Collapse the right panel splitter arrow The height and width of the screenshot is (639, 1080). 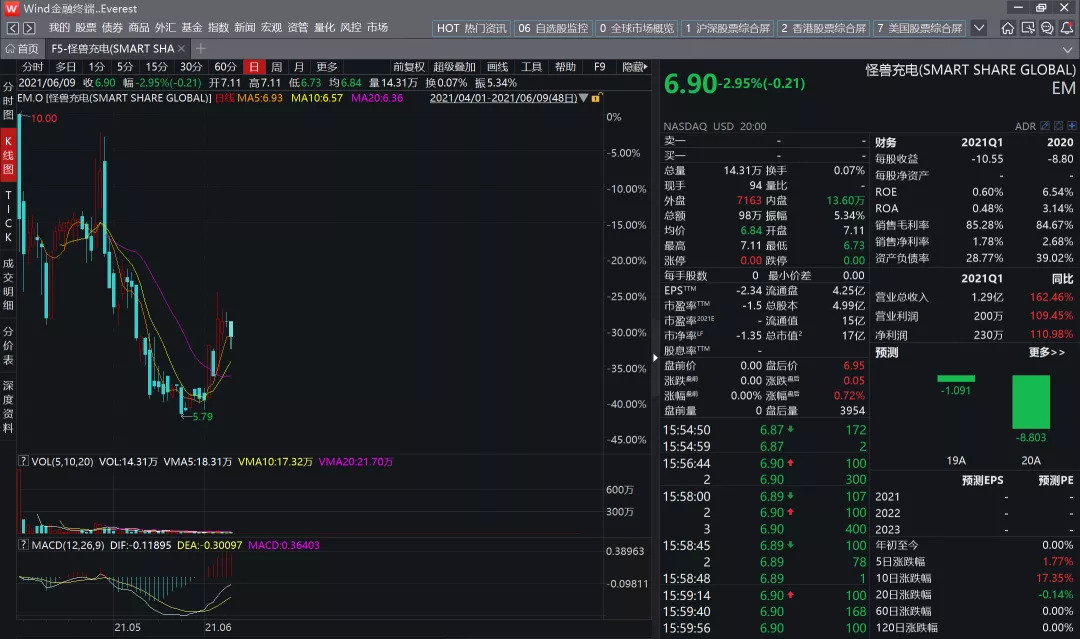coord(656,358)
